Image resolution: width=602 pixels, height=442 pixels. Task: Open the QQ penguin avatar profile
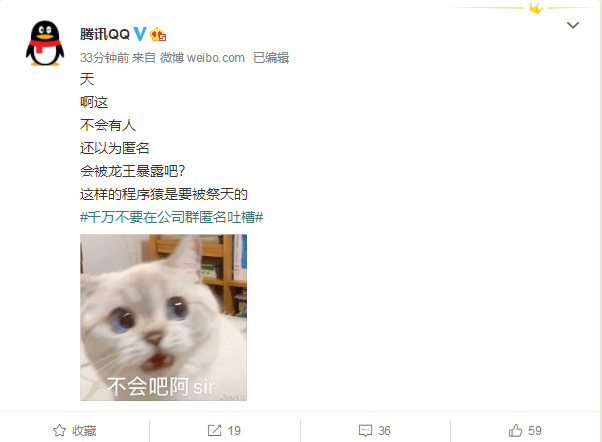(45, 43)
